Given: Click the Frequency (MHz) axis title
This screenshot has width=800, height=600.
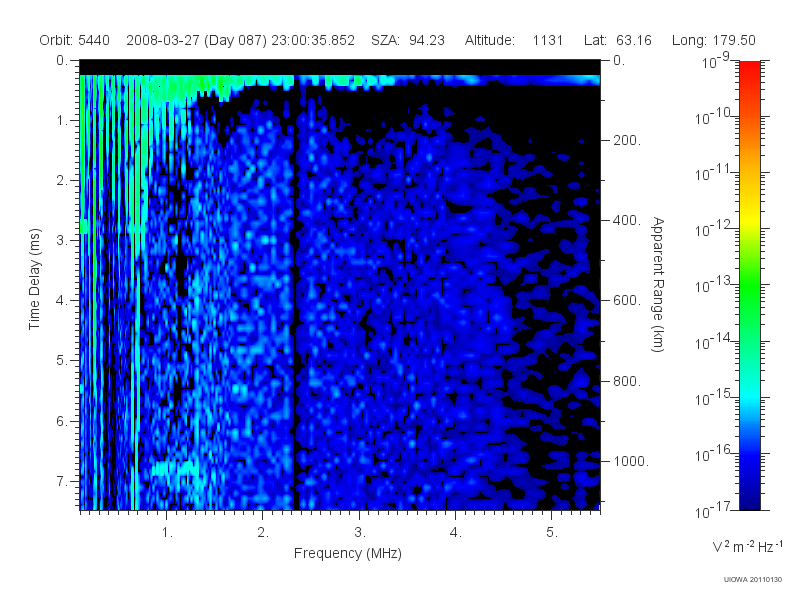Looking at the screenshot, I should click(x=347, y=553).
